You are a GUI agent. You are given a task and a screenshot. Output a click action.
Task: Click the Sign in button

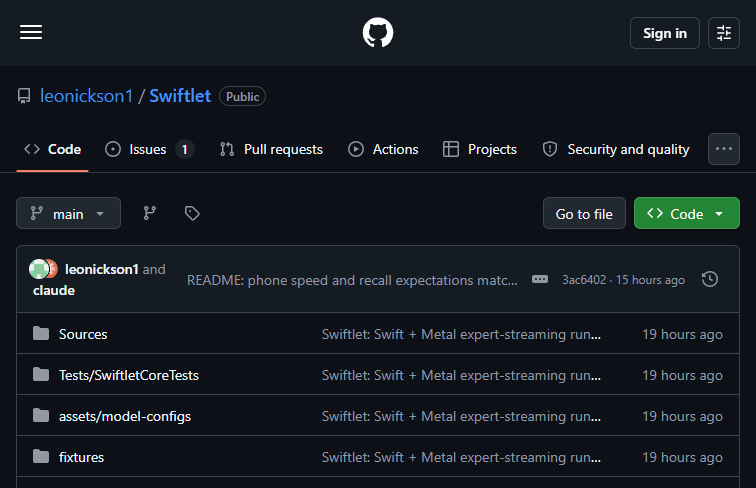pyautogui.click(x=664, y=33)
